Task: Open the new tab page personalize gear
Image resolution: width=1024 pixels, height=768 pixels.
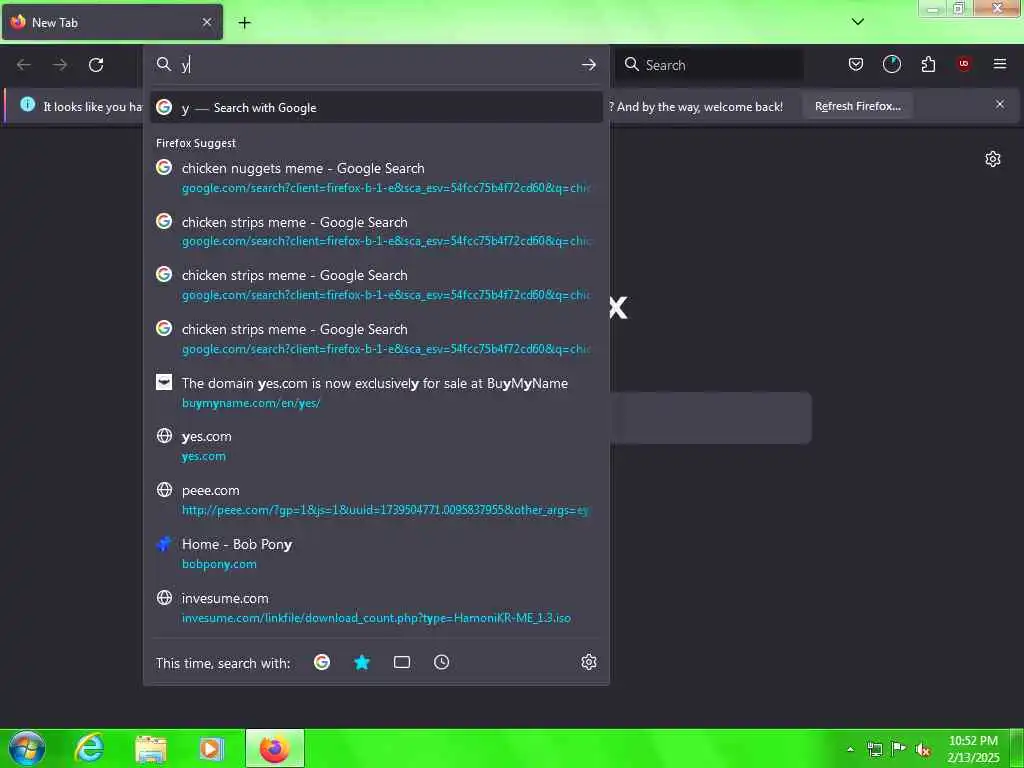Action: [x=993, y=159]
